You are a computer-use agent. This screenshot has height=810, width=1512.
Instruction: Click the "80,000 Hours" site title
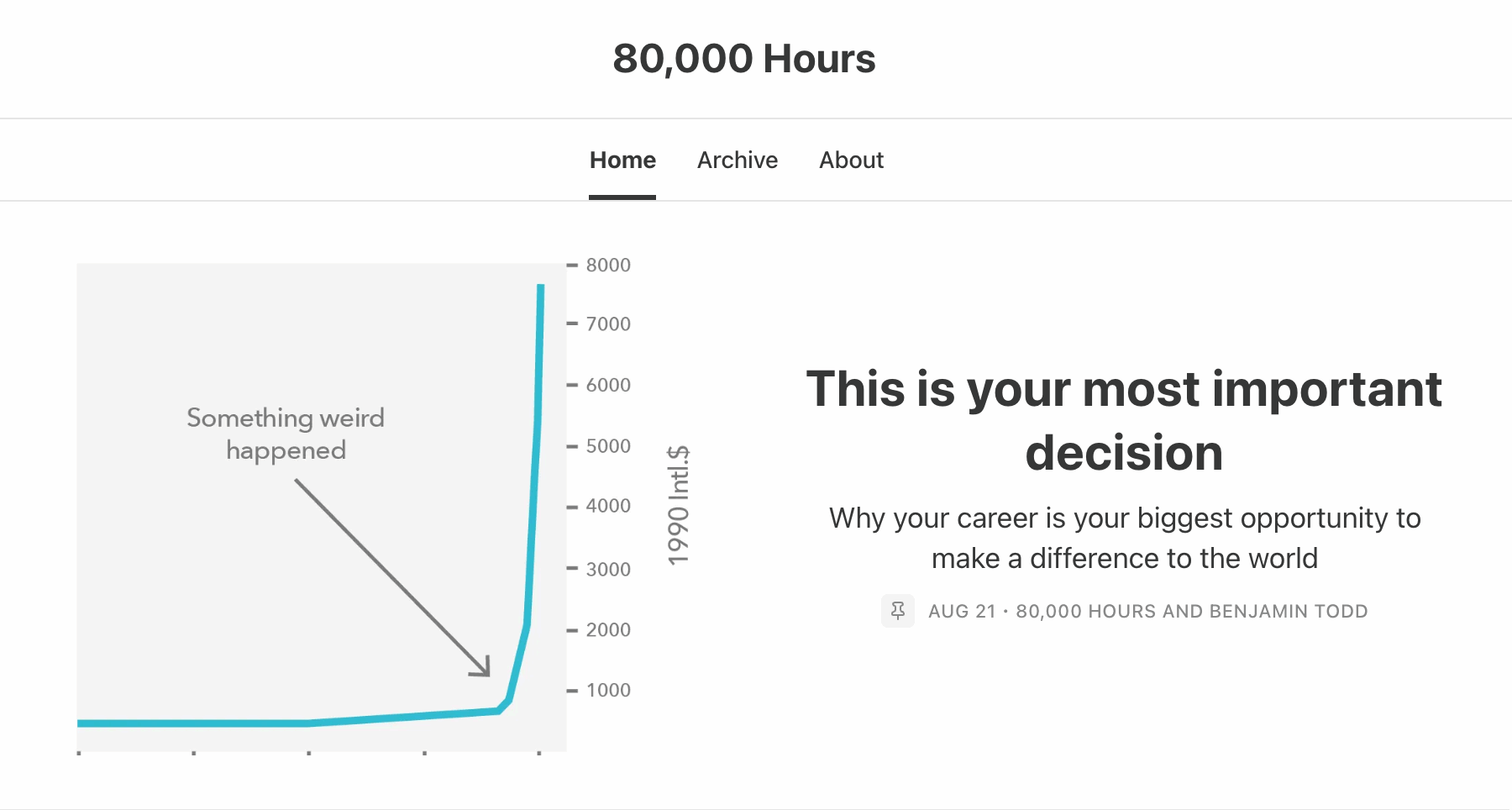(743, 59)
